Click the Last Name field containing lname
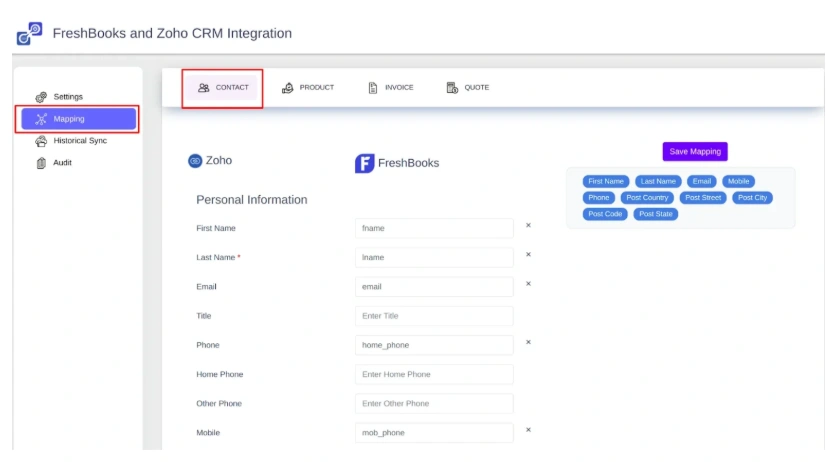 tap(434, 258)
